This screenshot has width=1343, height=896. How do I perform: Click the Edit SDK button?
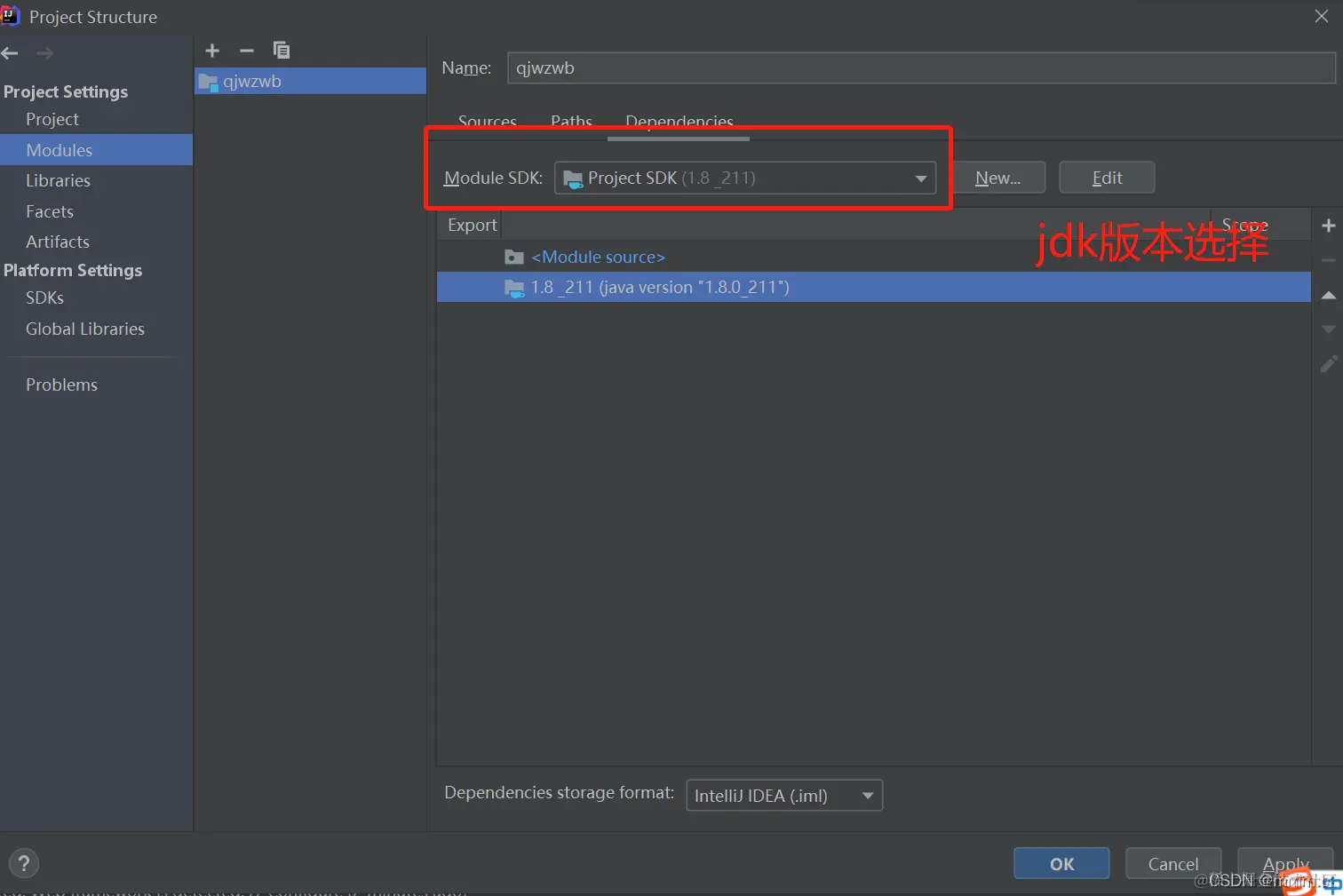pos(1107,178)
